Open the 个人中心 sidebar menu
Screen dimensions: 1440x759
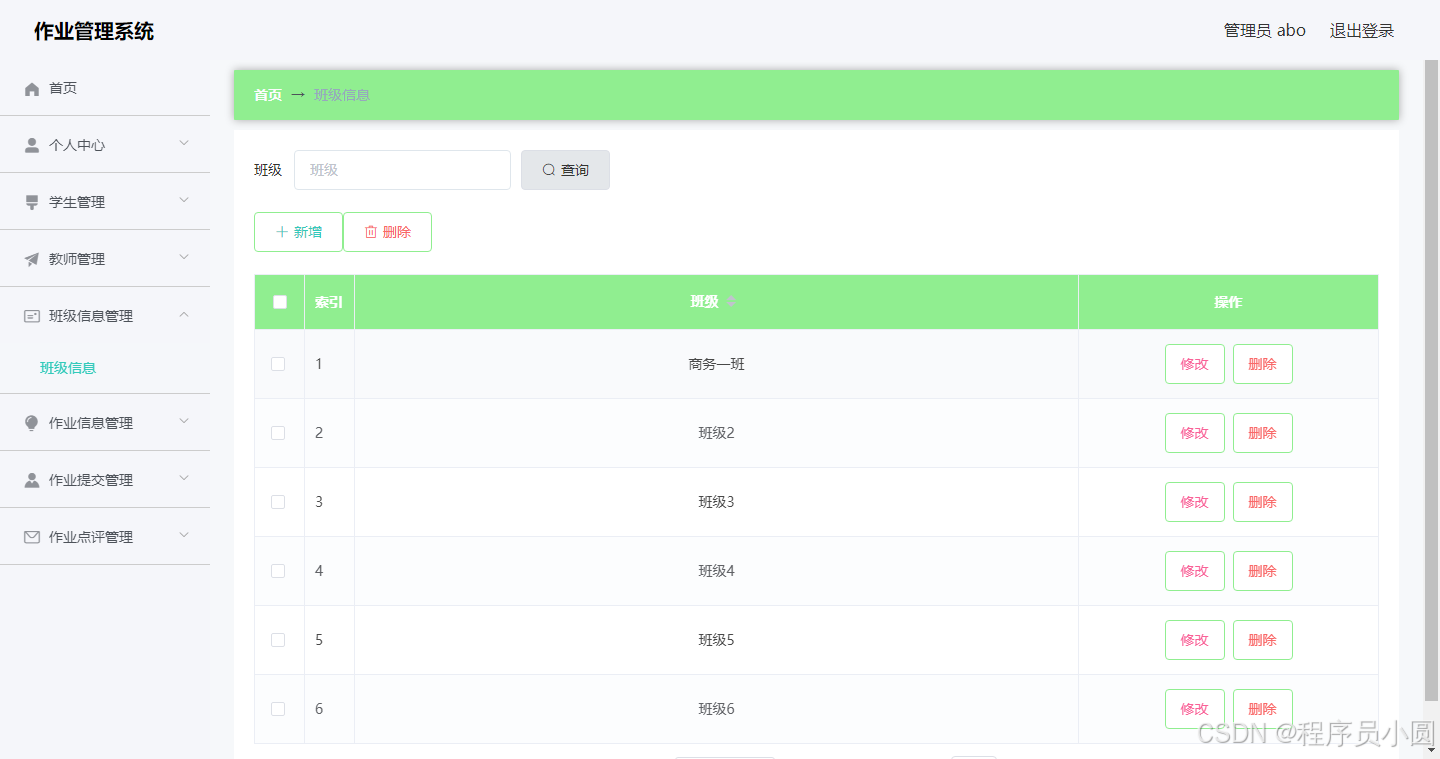click(105, 145)
